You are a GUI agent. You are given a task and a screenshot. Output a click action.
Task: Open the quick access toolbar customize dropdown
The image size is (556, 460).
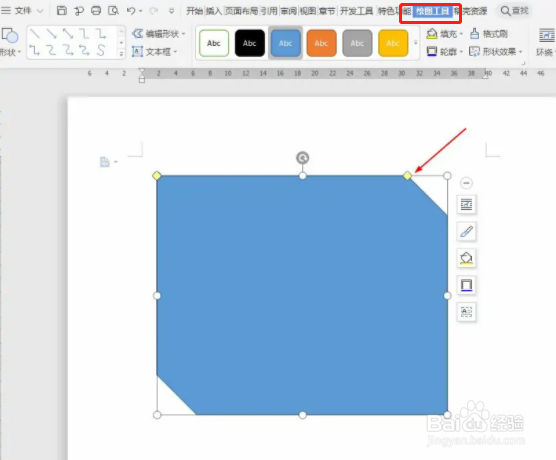pyautogui.click(x=172, y=11)
